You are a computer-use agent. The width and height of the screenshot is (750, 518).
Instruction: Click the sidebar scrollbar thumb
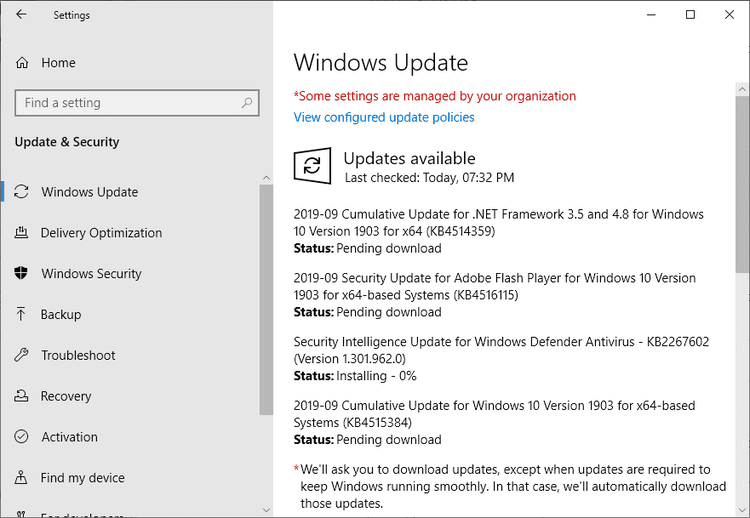[x=266, y=299]
